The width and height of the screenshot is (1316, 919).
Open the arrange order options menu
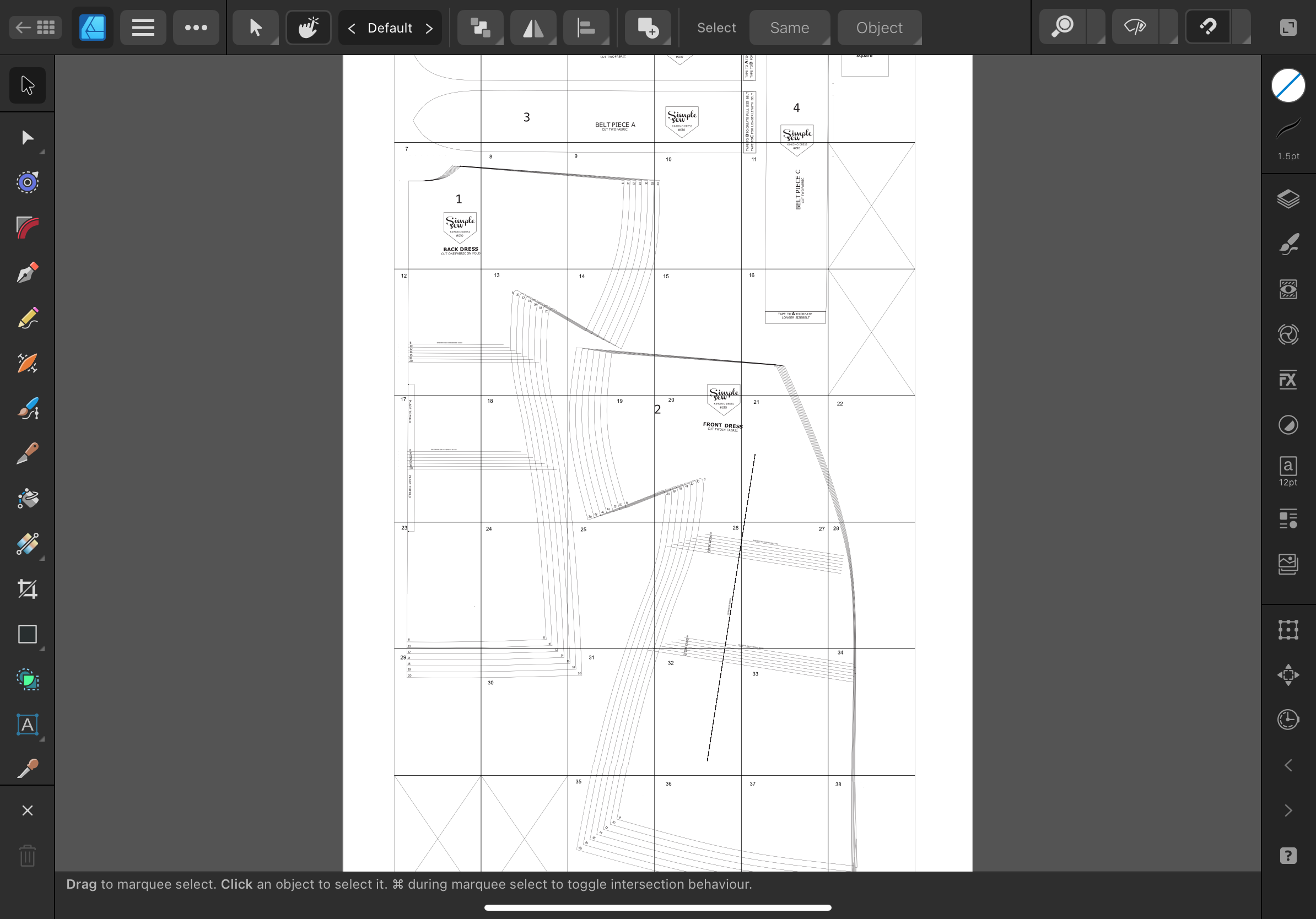coord(481,28)
